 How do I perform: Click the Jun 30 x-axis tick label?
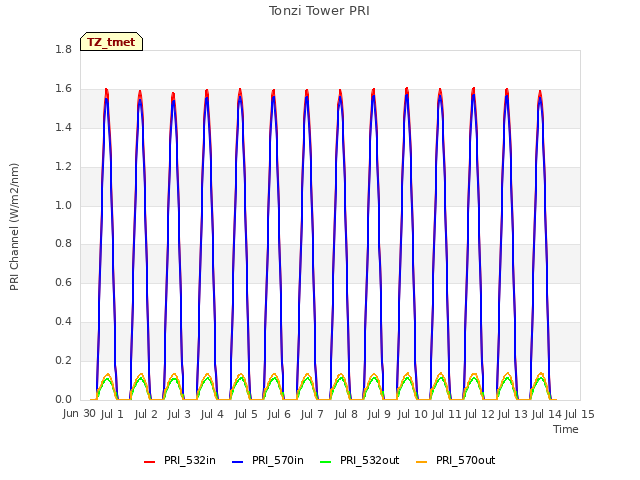[x=79, y=414]
